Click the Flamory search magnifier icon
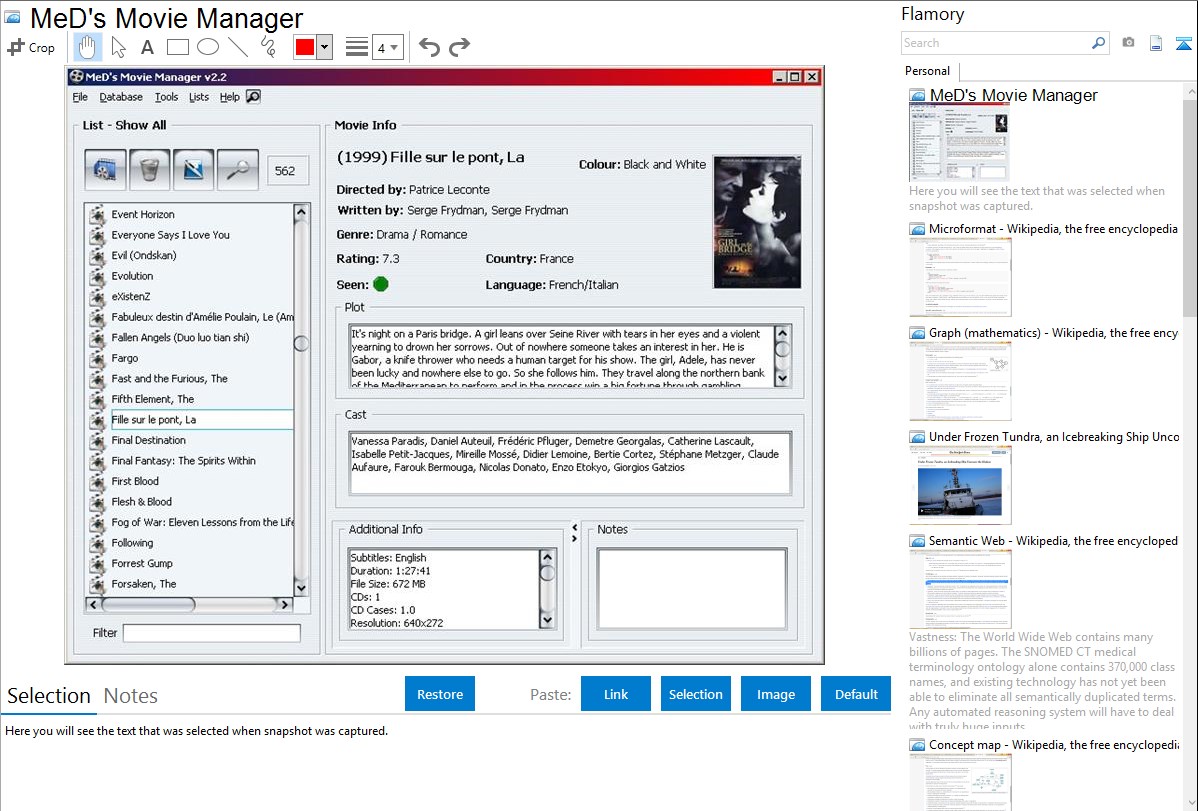Screen dimensions: 1198x811 point(1098,43)
